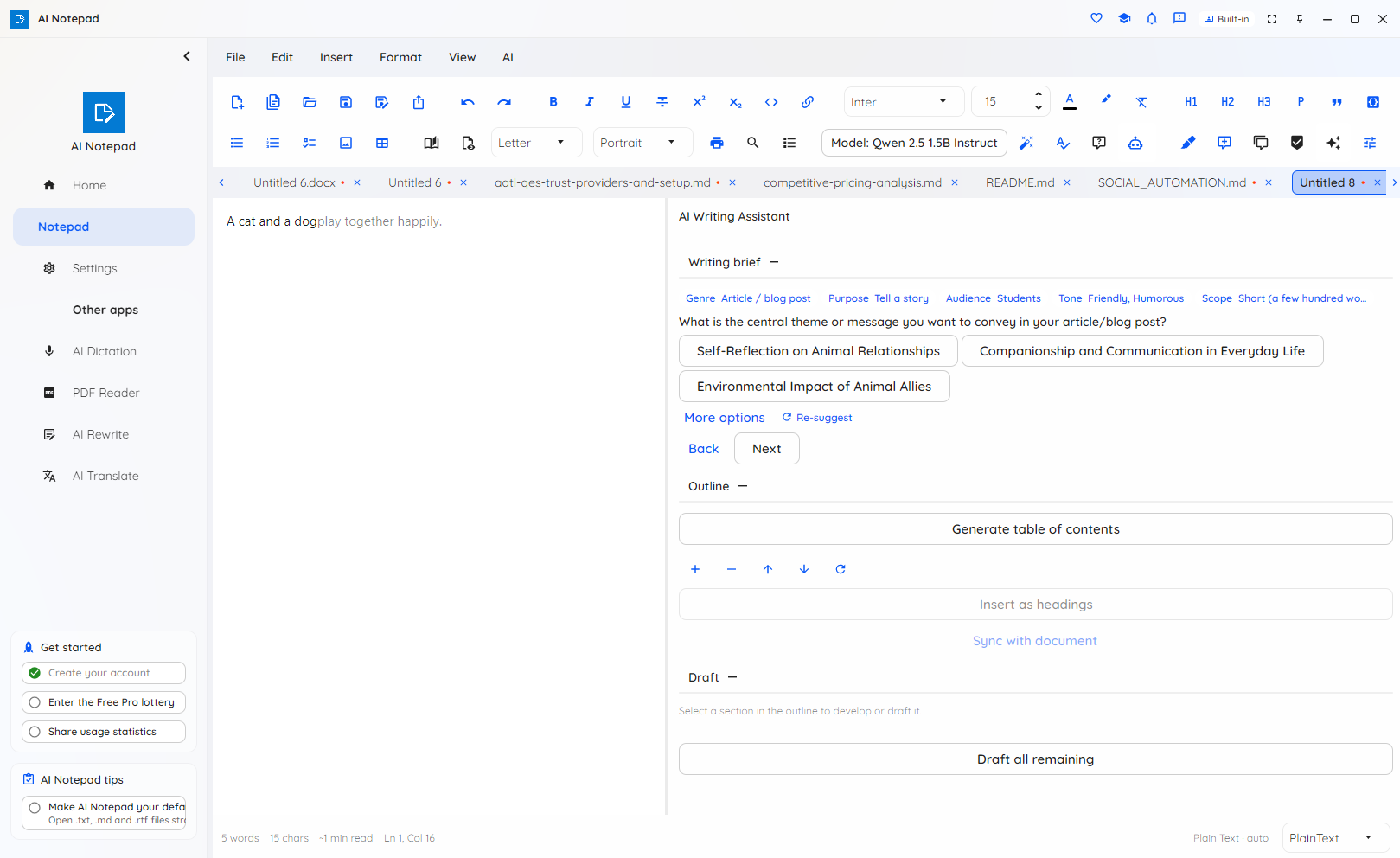Insert a numbered list
Viewport: 1400px width, 858px height.
(273, 143)
